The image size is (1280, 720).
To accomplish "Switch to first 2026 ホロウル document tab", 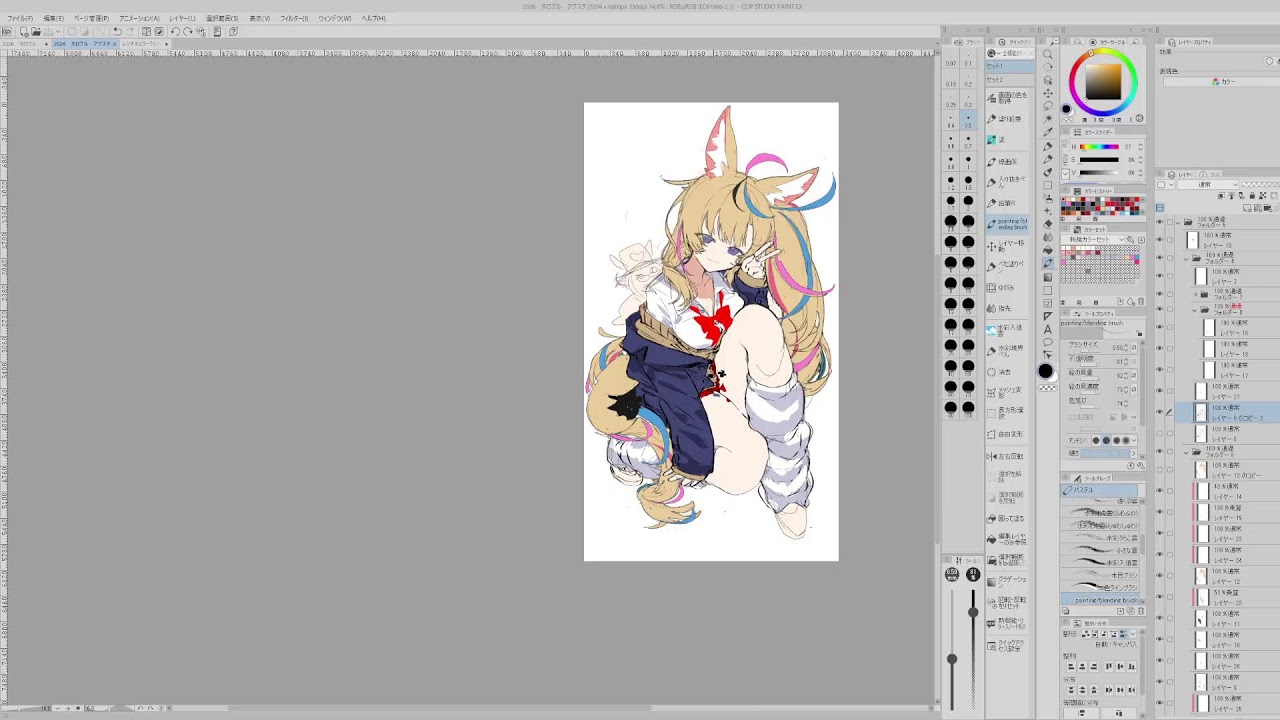I will pyautogui.click(x=25, y=44).
